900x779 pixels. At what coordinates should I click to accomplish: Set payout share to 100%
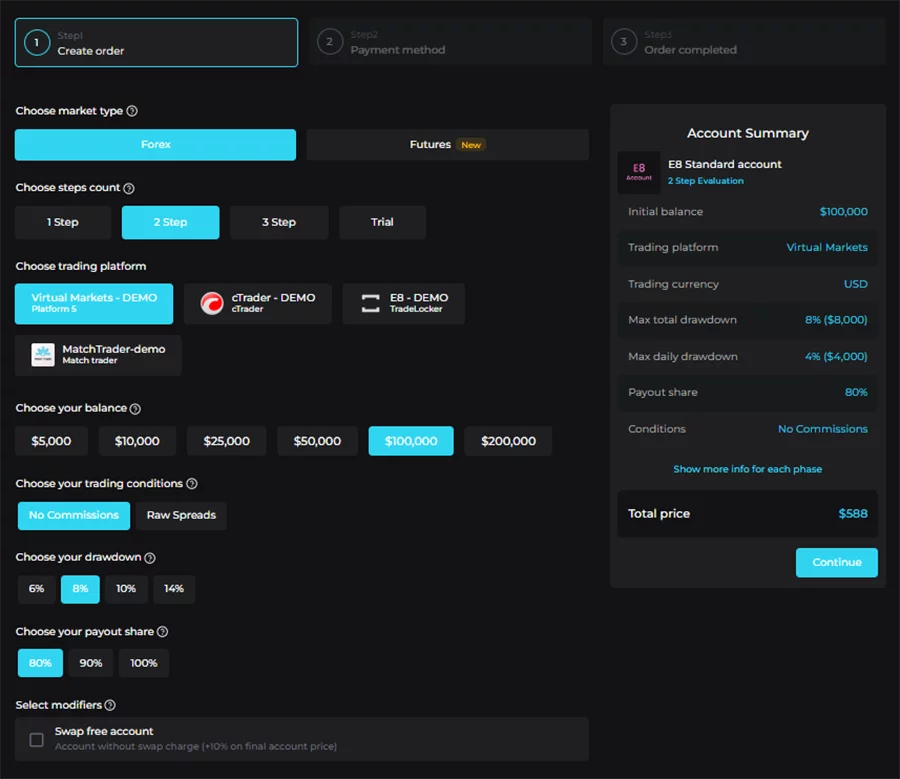click(143, 663)
